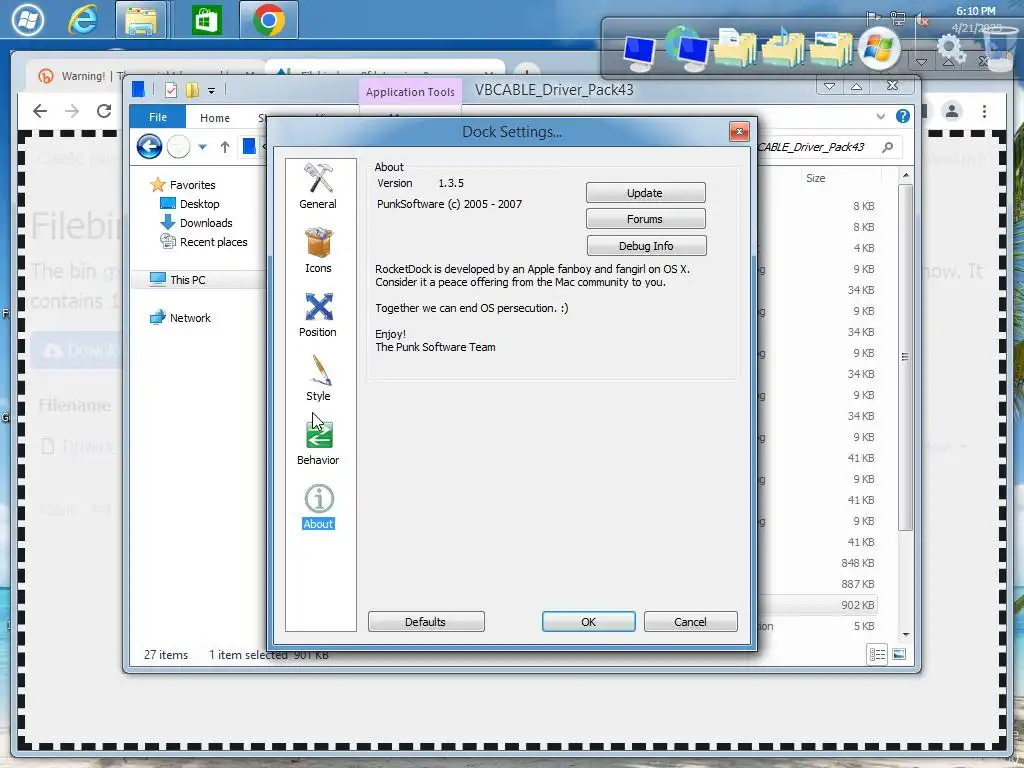The height and width of the screenshot is (768, 1024).
Task: Open the Windows Store taskbar icon
Action: (206, 20)
